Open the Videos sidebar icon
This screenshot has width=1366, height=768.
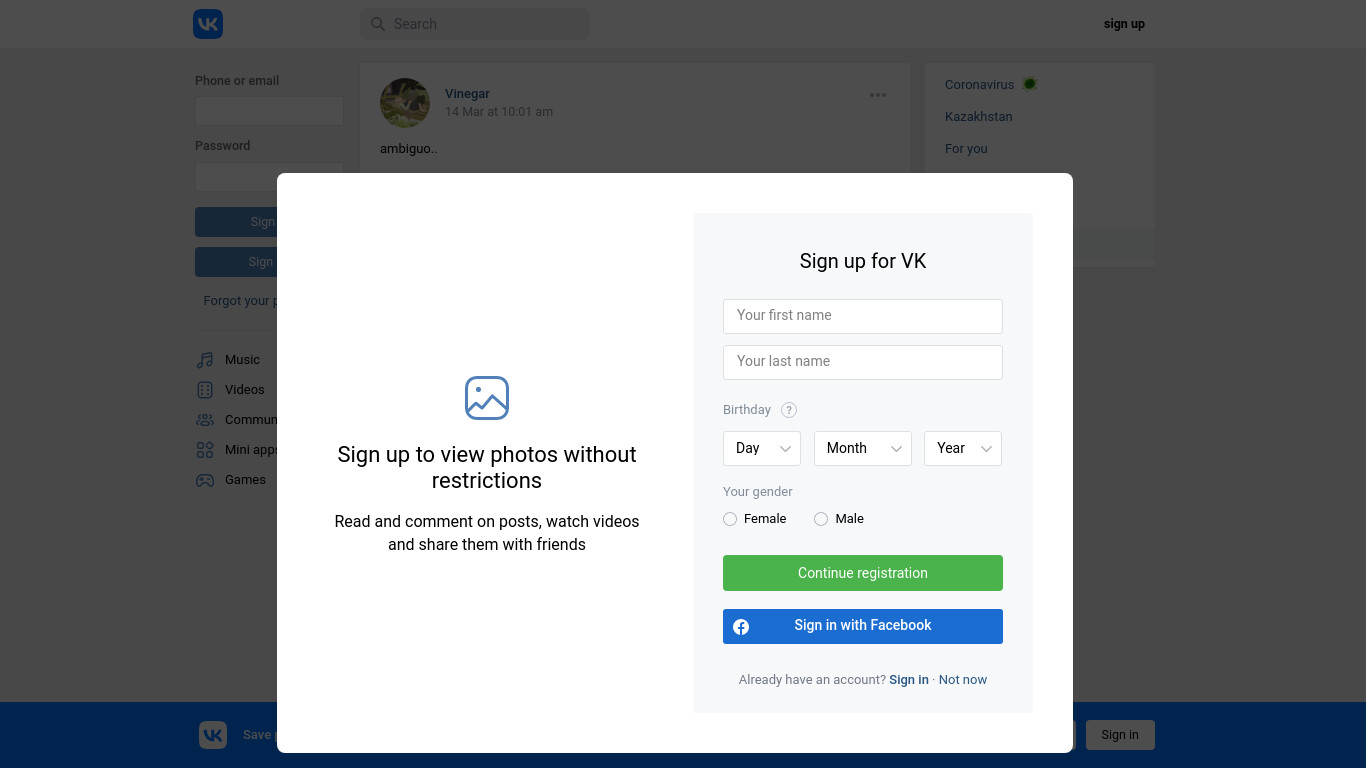click(205, 390)
